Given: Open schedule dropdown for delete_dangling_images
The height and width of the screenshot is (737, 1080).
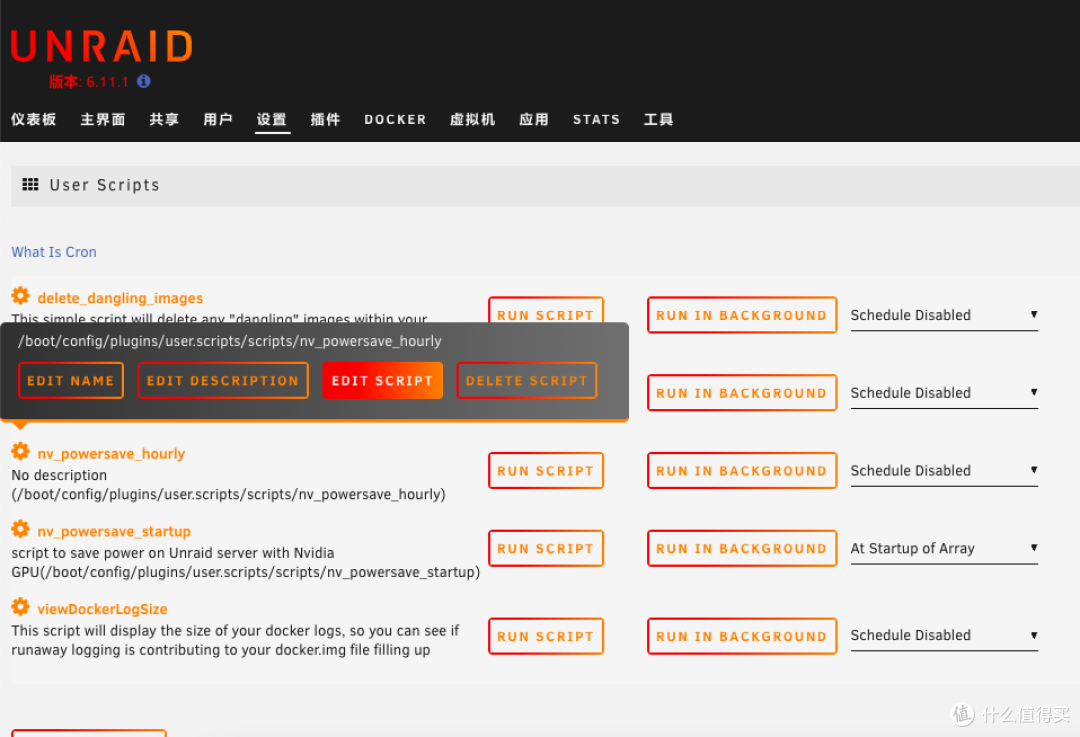Looking at the screenshot, I should click(943, 315).
